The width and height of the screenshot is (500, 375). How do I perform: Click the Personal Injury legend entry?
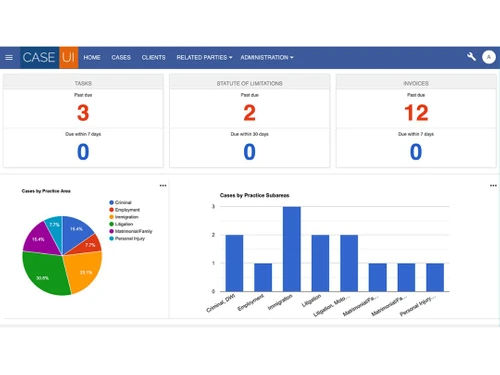click(x=127, y=239)
